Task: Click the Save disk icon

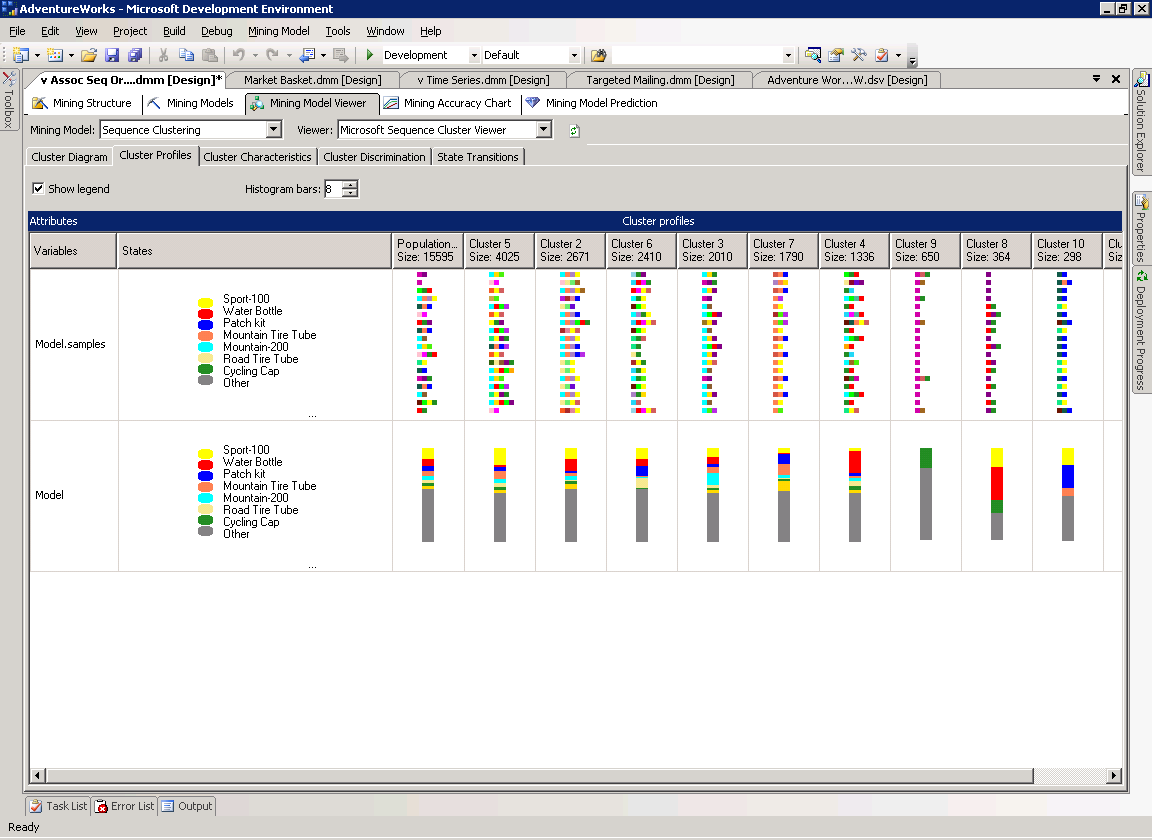Action: [x=112, y=55]
